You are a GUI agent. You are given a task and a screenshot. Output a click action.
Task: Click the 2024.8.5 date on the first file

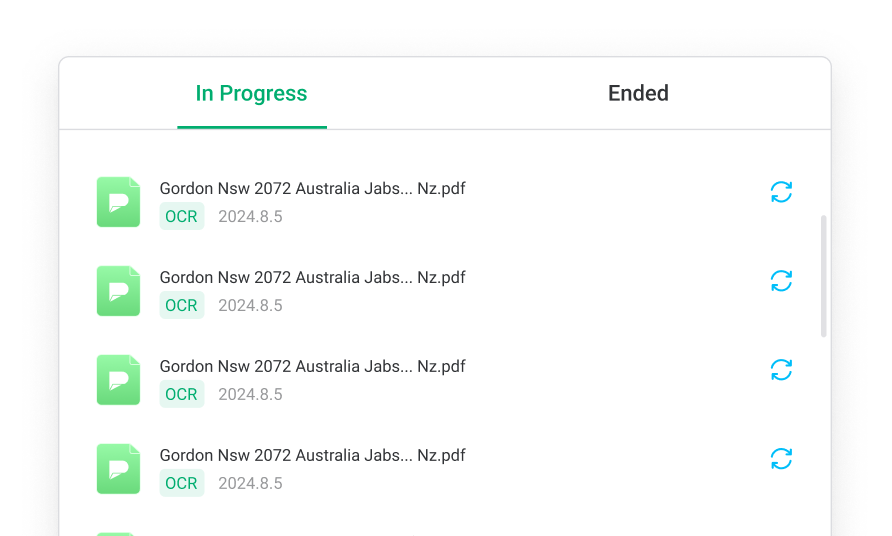click(x=250, y=216)
